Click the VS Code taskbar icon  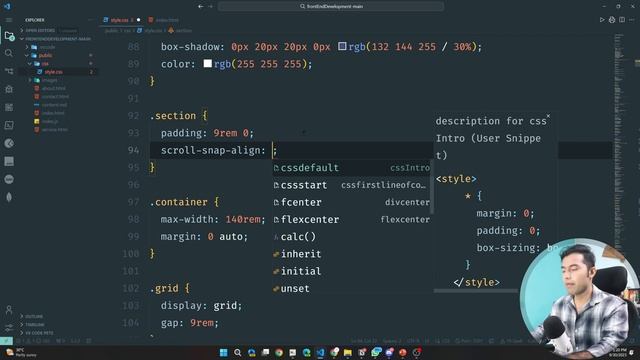pos(320,353)
